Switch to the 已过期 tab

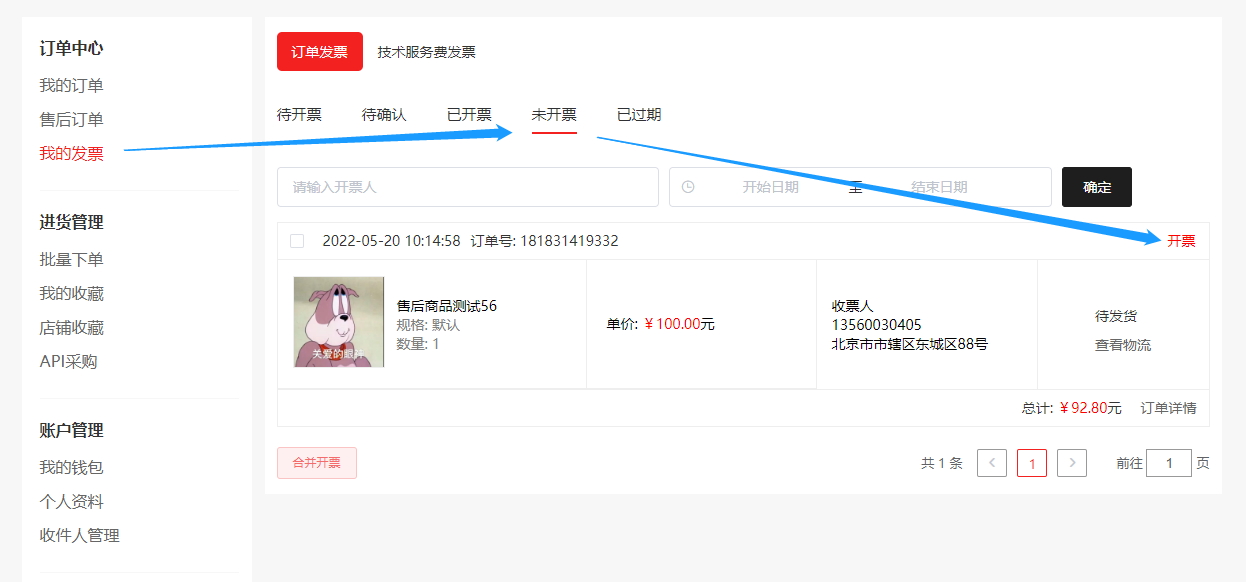click(638, 115)
